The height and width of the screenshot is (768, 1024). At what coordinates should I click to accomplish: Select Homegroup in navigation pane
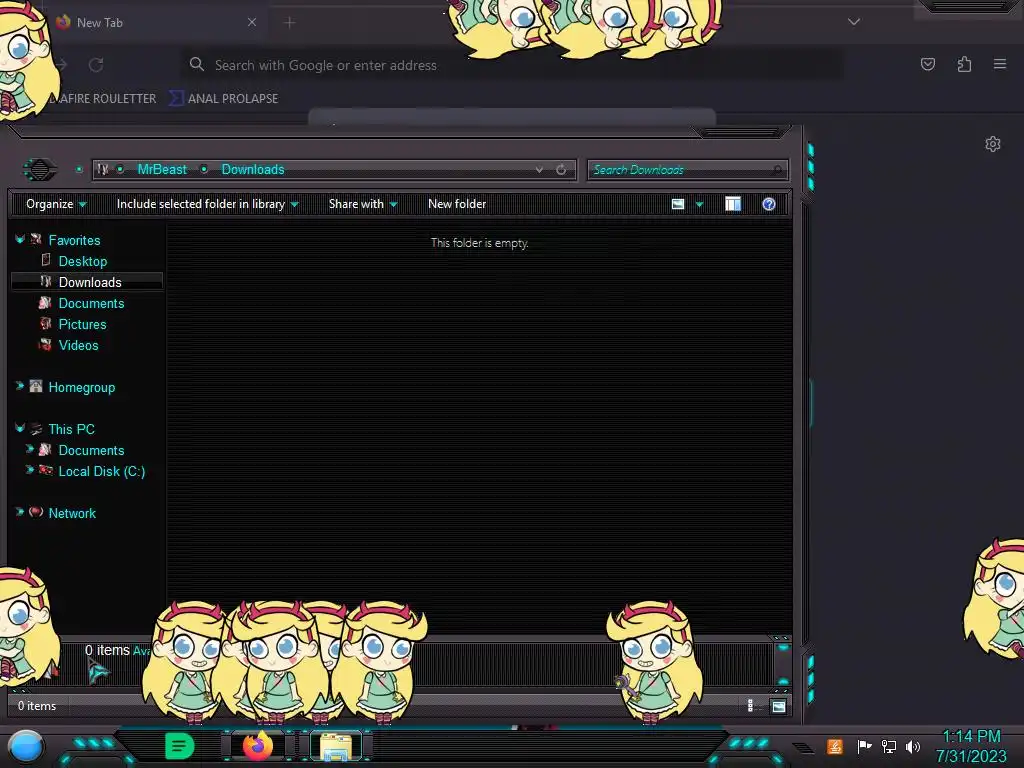[82, 387]
